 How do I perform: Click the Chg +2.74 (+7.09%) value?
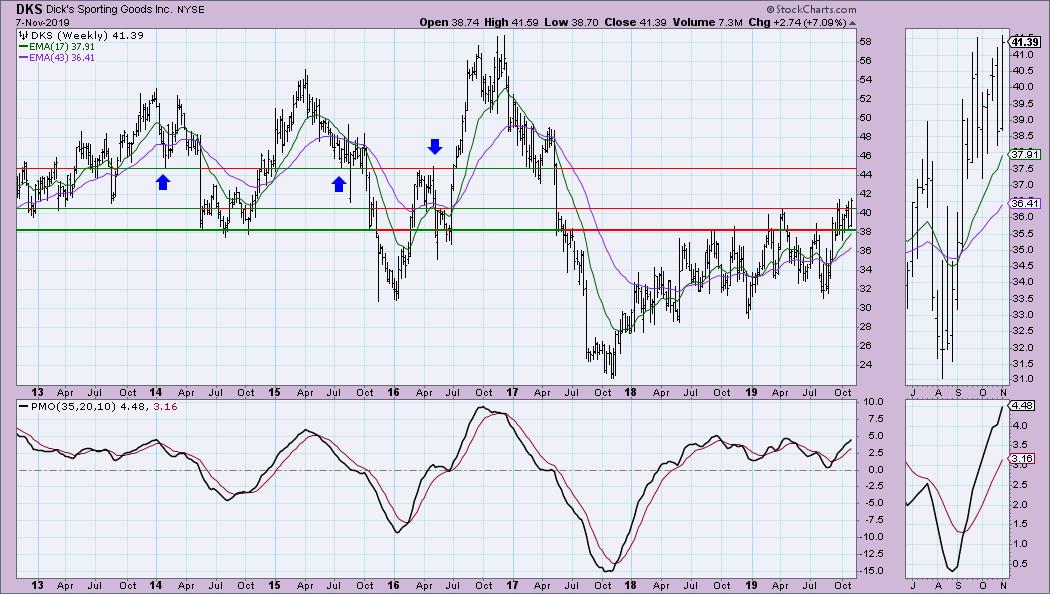point(798,22)
